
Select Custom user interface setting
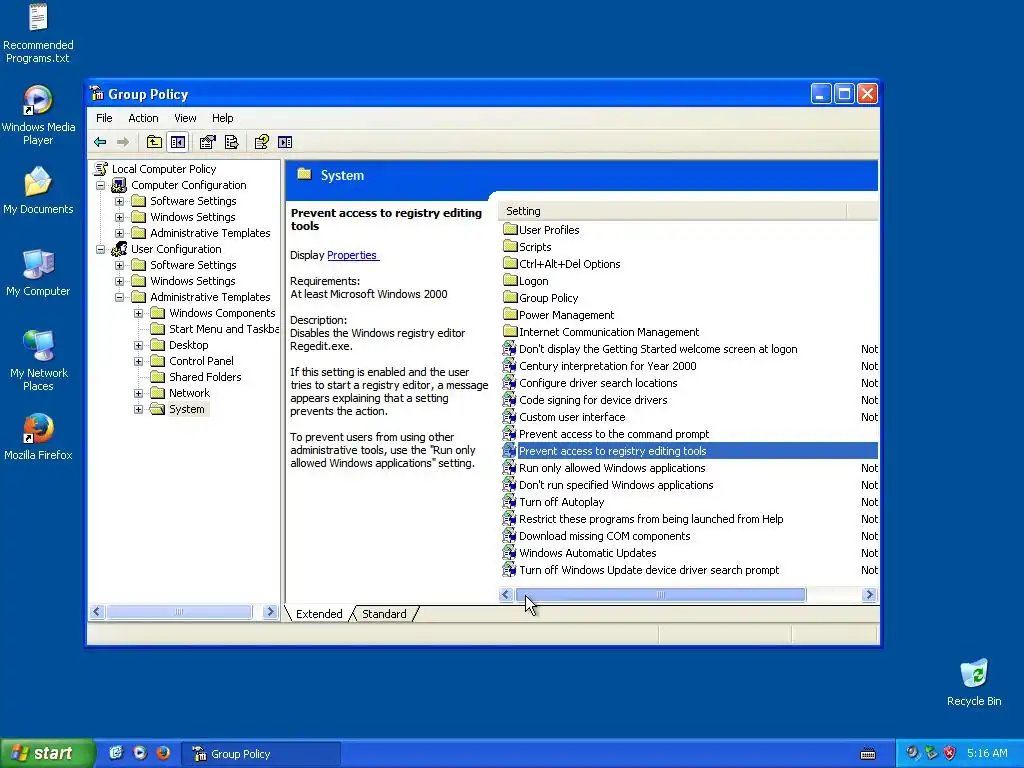564,417
